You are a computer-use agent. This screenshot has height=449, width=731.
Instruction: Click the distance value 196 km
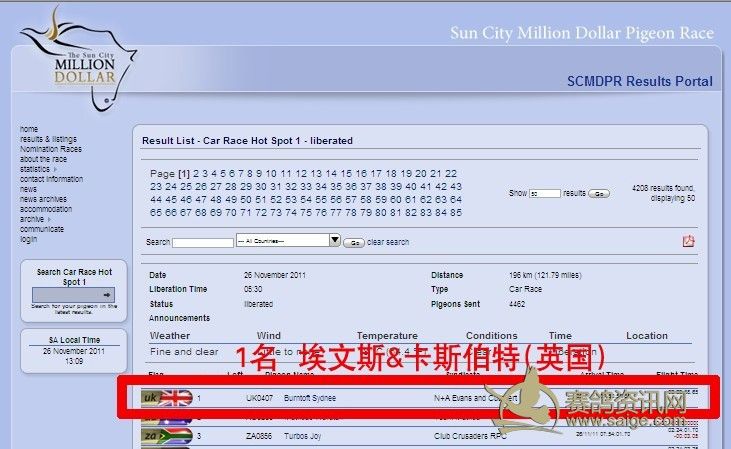click(545, 275)
